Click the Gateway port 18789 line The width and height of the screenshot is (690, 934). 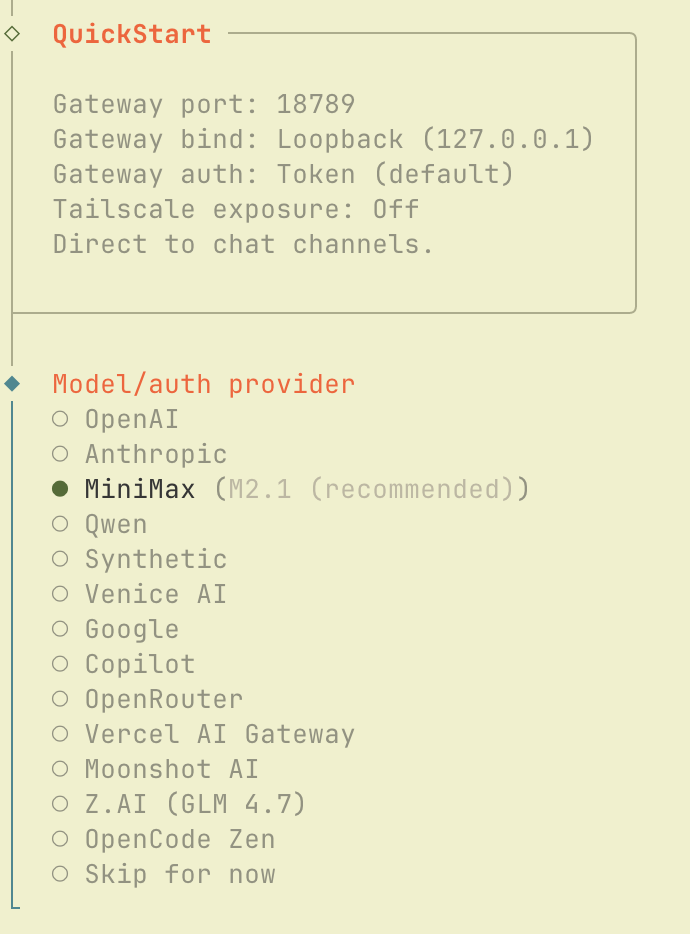click(x=204, y=104)
